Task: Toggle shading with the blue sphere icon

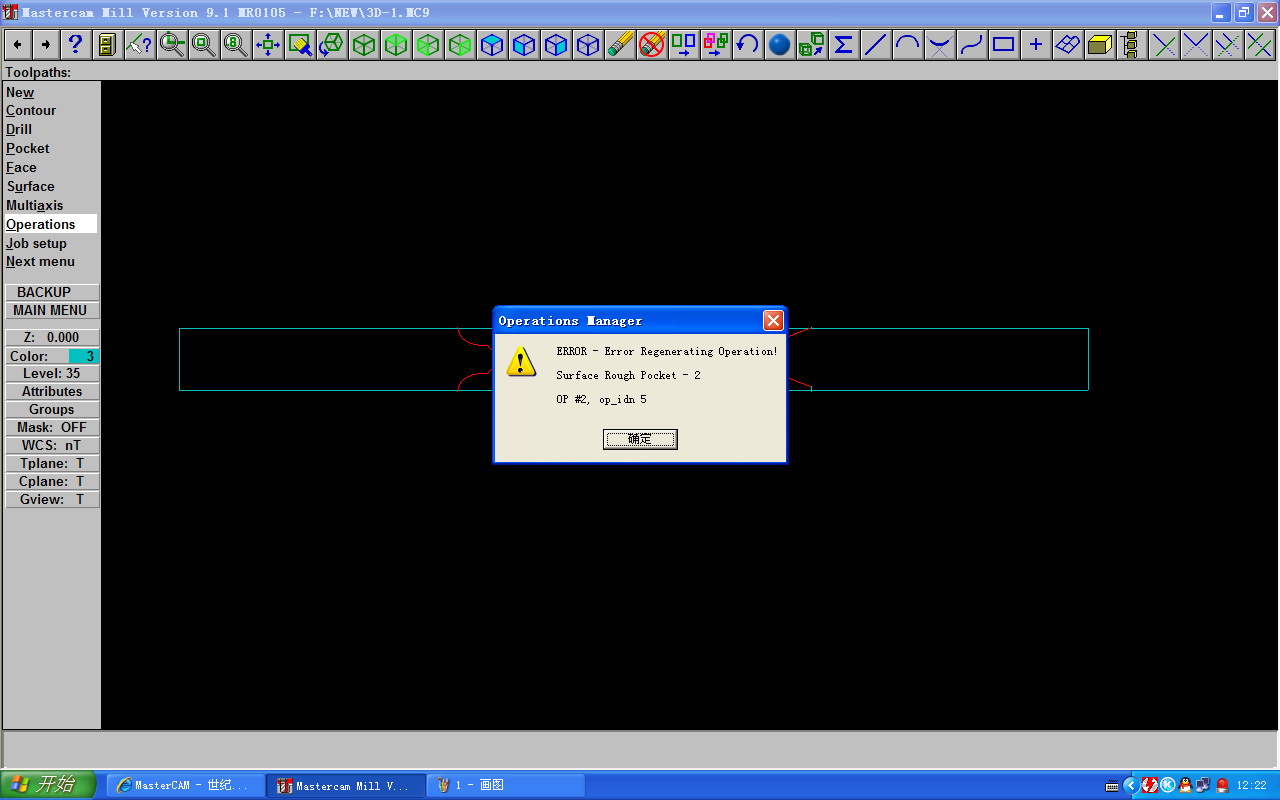Action: point(780,44)
